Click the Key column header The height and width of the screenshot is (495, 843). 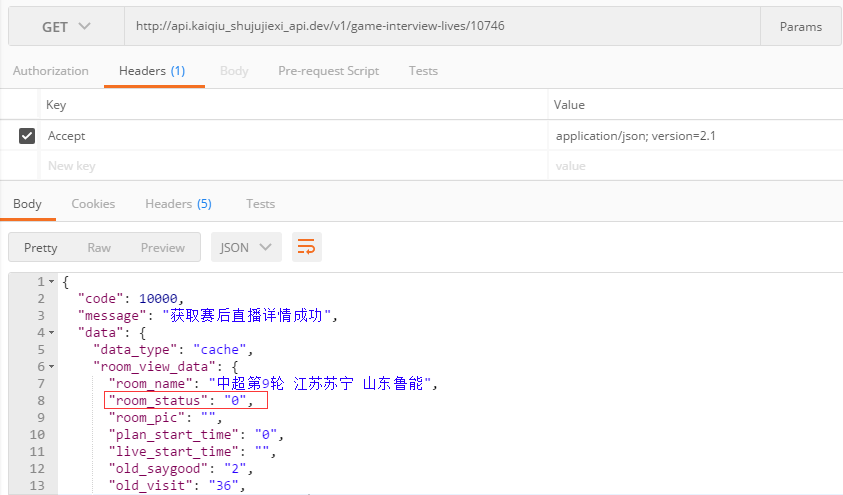click(x=56, y=105)
